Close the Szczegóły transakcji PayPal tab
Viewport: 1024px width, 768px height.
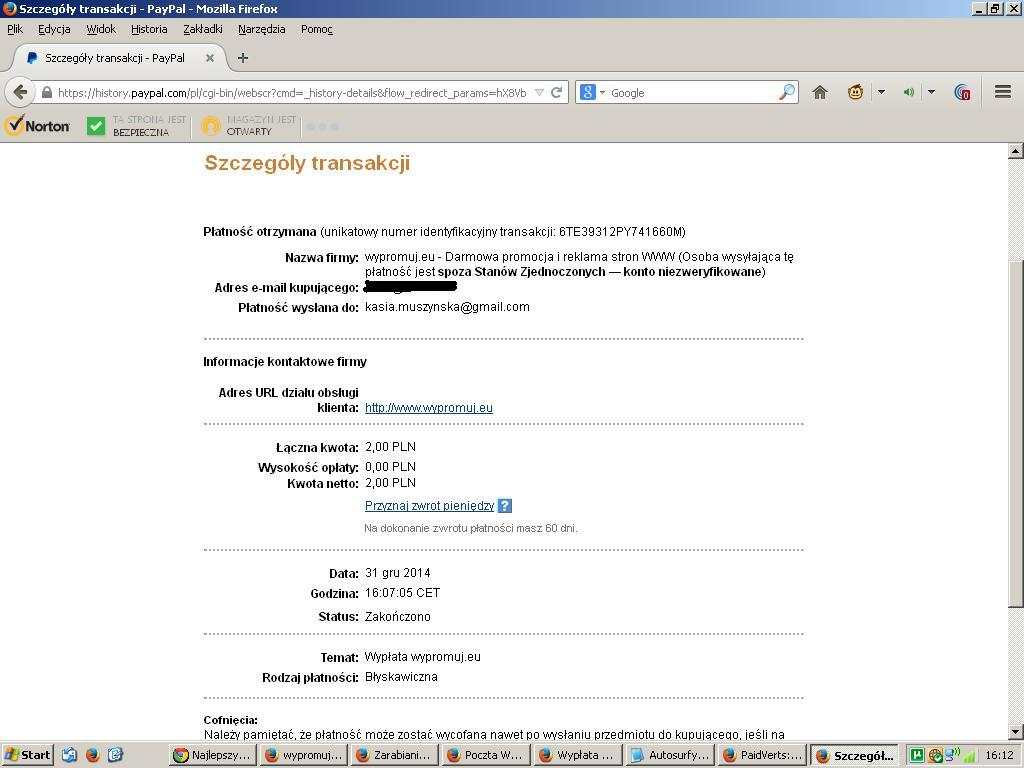pyautogui.click(x=210, y=58)
